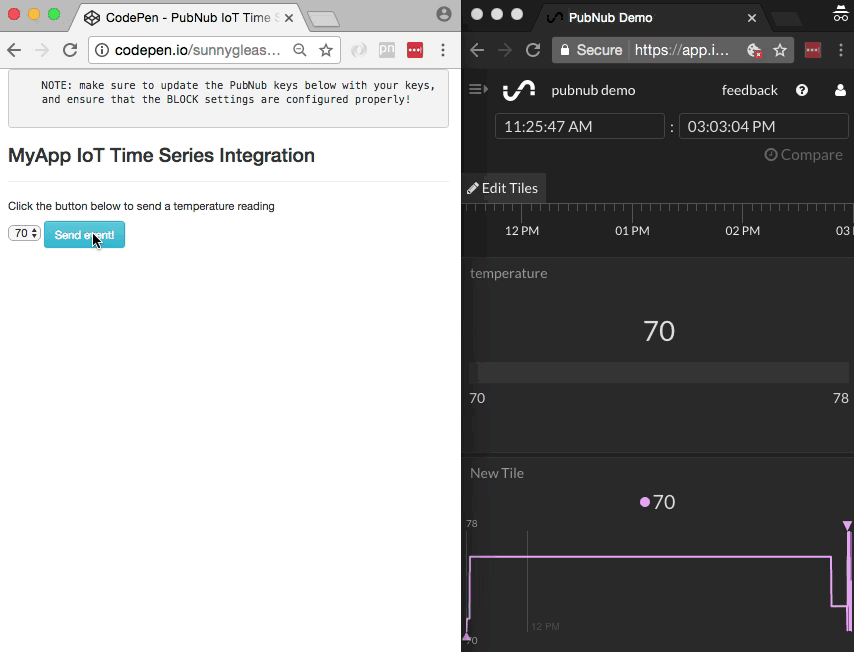The width and height of the screenshot is (854, 652).
Task: Open the Chrome menu in CodePen window
Action: pyautogui.click(x=443, y=50)
